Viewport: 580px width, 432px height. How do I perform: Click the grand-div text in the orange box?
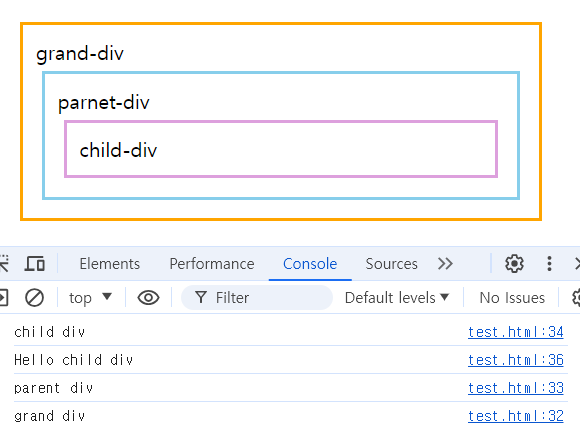coord(80,54)
